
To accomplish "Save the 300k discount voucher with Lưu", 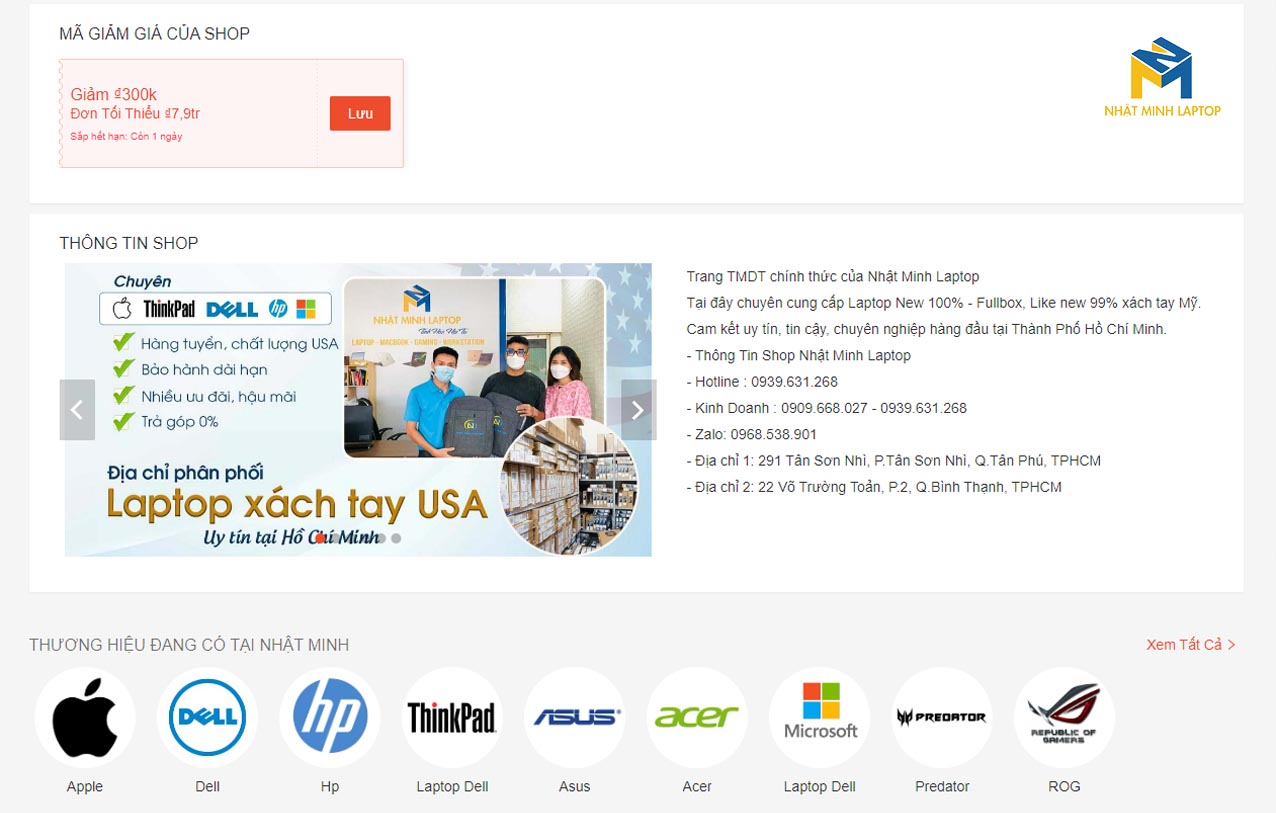I will click(x=360, y=113).
